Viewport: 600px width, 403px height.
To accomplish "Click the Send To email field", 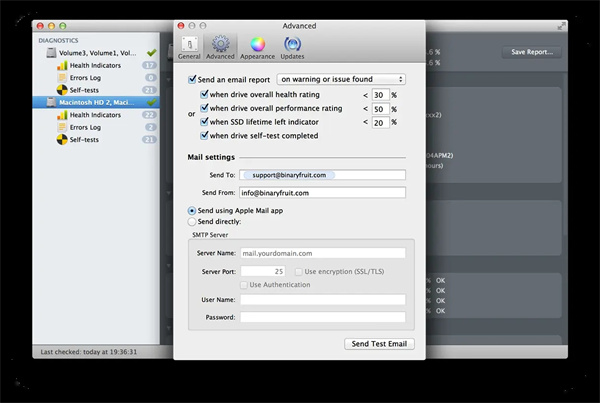I will (322, 175).
